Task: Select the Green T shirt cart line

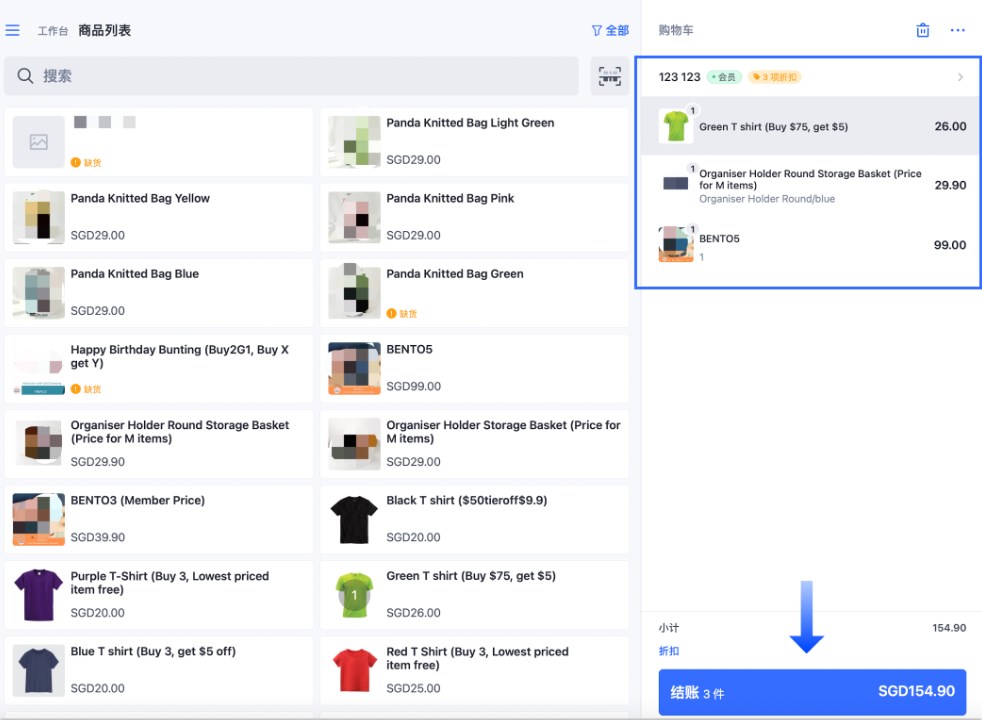Action: point(810,126)
